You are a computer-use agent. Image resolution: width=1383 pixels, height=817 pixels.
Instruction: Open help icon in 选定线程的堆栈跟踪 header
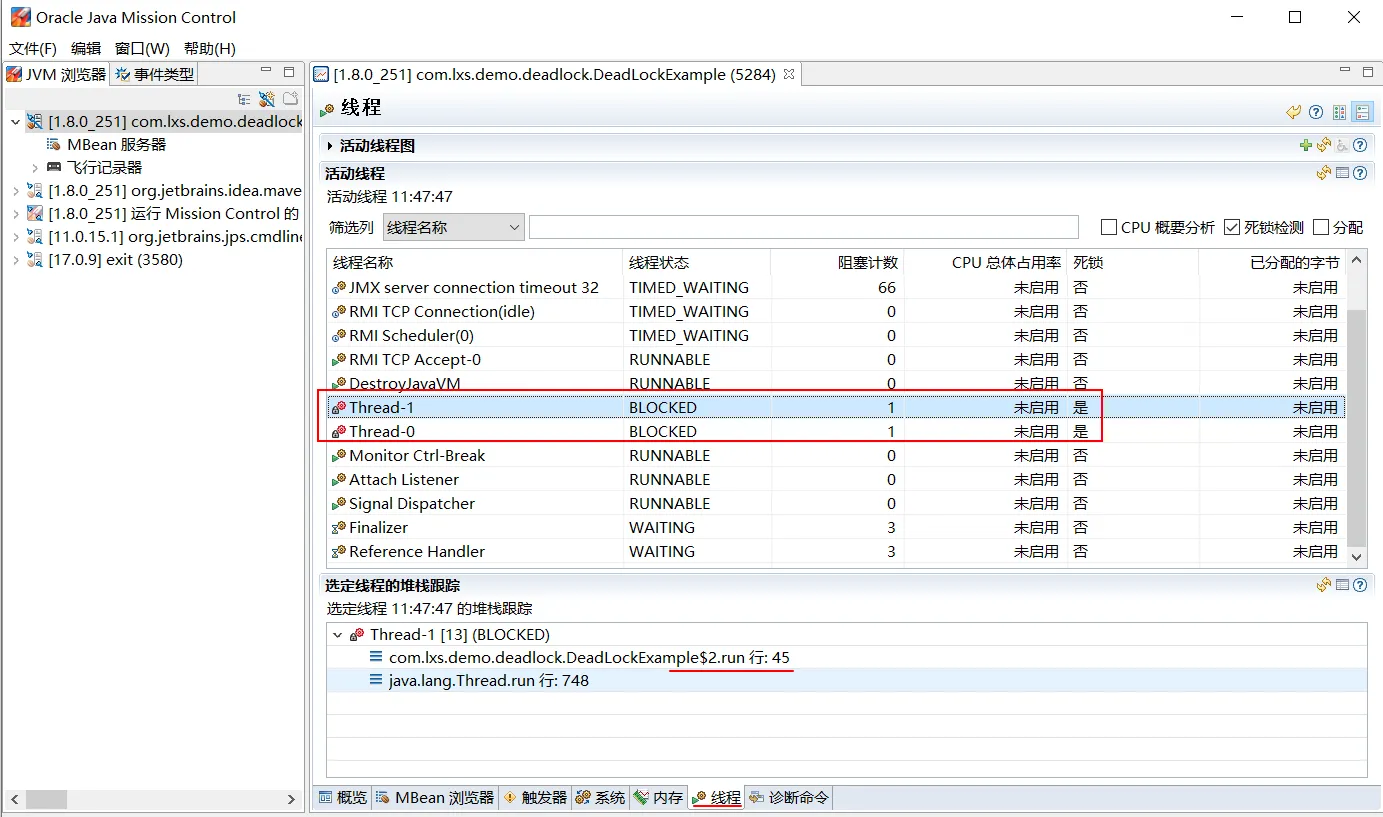(1360, 585)
